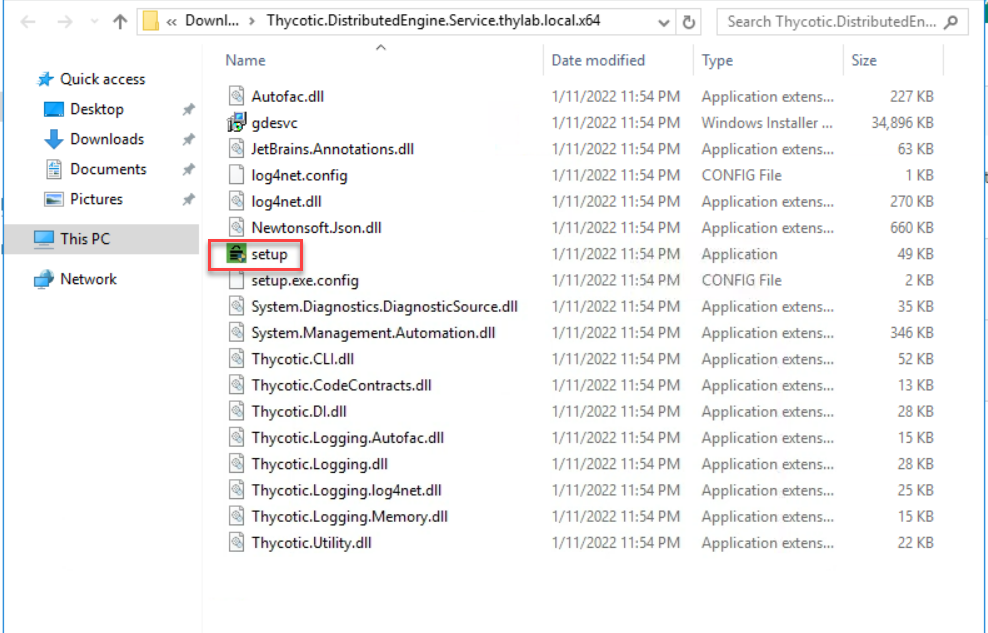Unpin Documents from Quick access
This screenshot has height=633, width=988.
[188, 169]
